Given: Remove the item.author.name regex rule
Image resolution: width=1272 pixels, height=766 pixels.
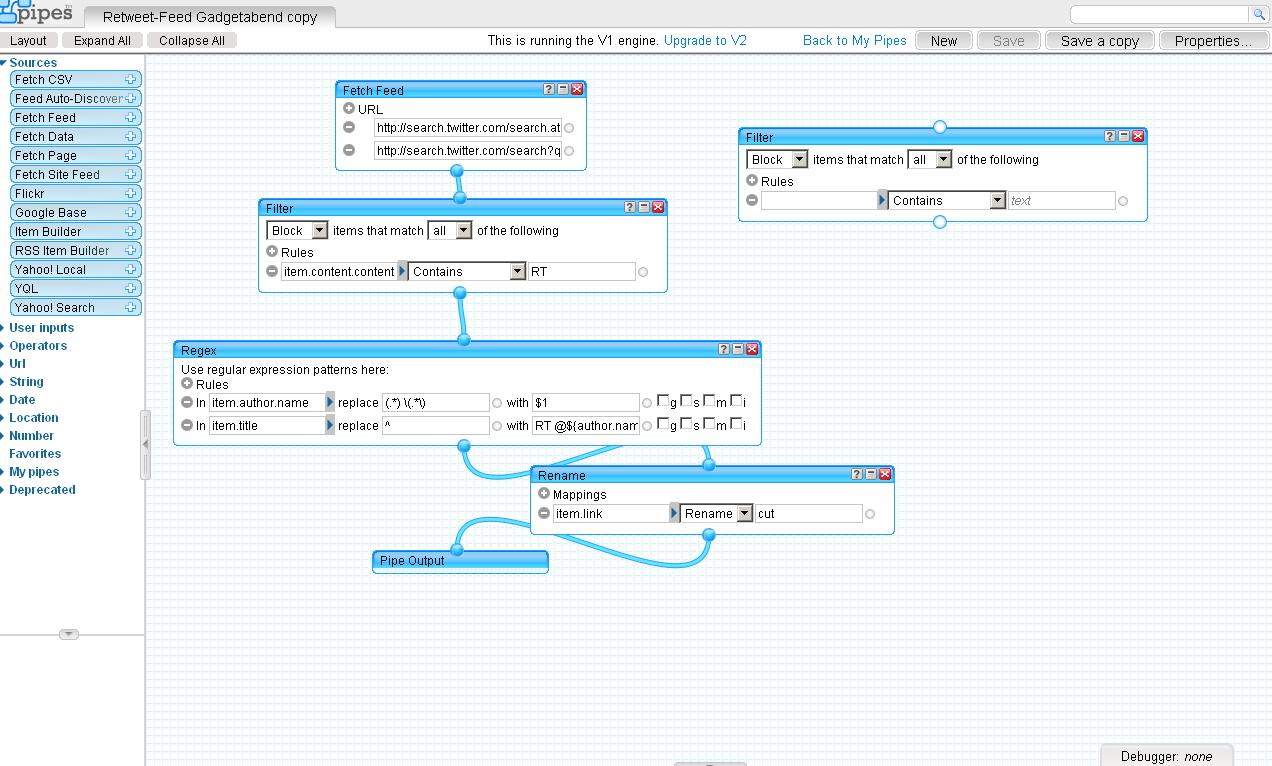Looking at the screenshot, I should [x=187, y=402].
